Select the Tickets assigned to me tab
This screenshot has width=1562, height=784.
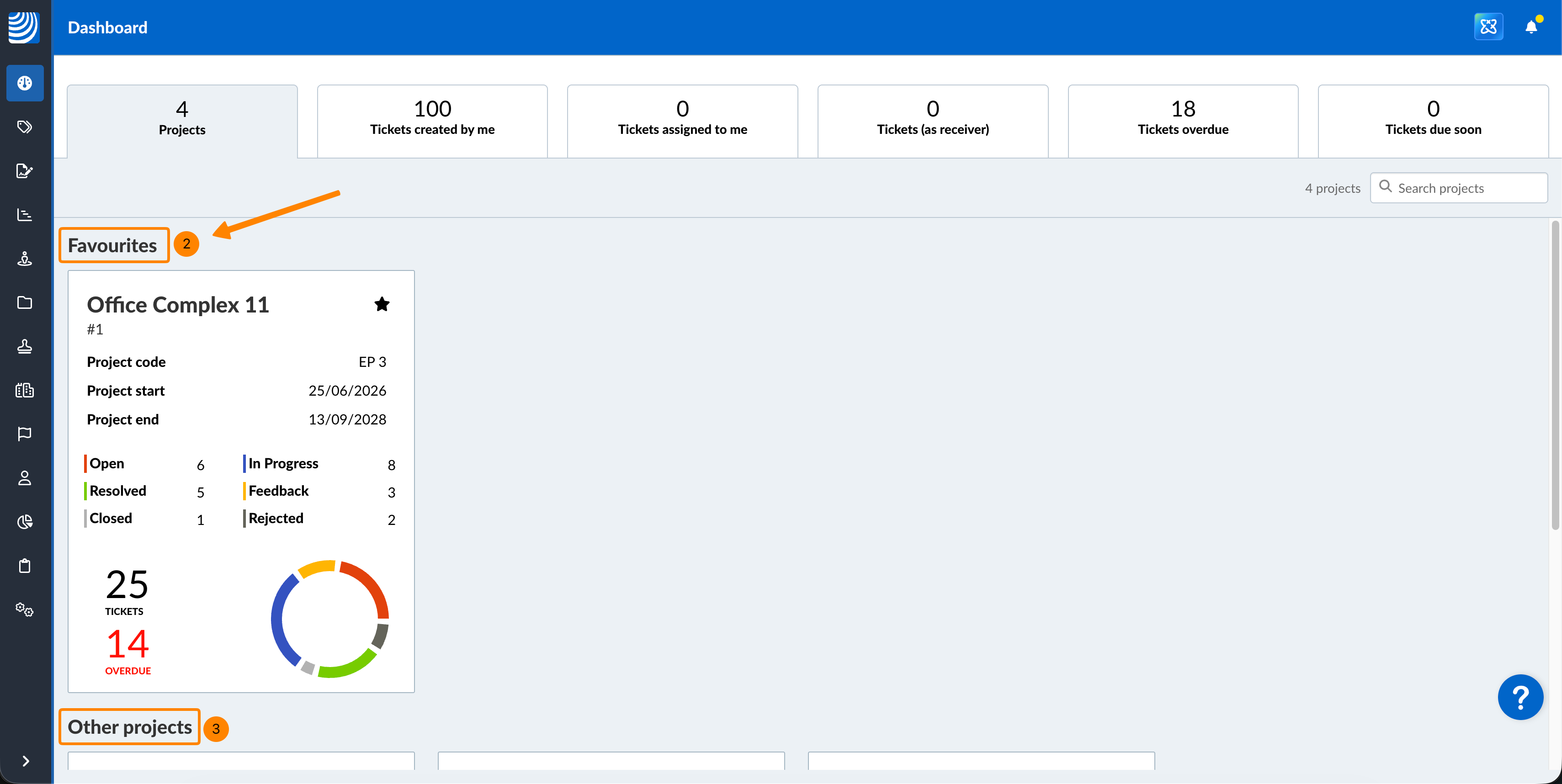pyautogui.click(x=682, y=120)
